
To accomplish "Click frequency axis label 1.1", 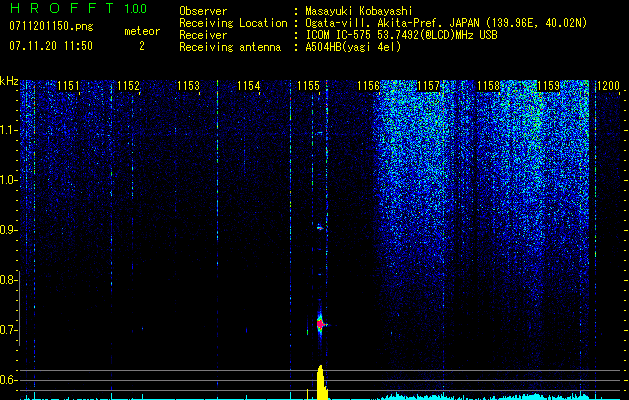I will [x=7, y=130].
